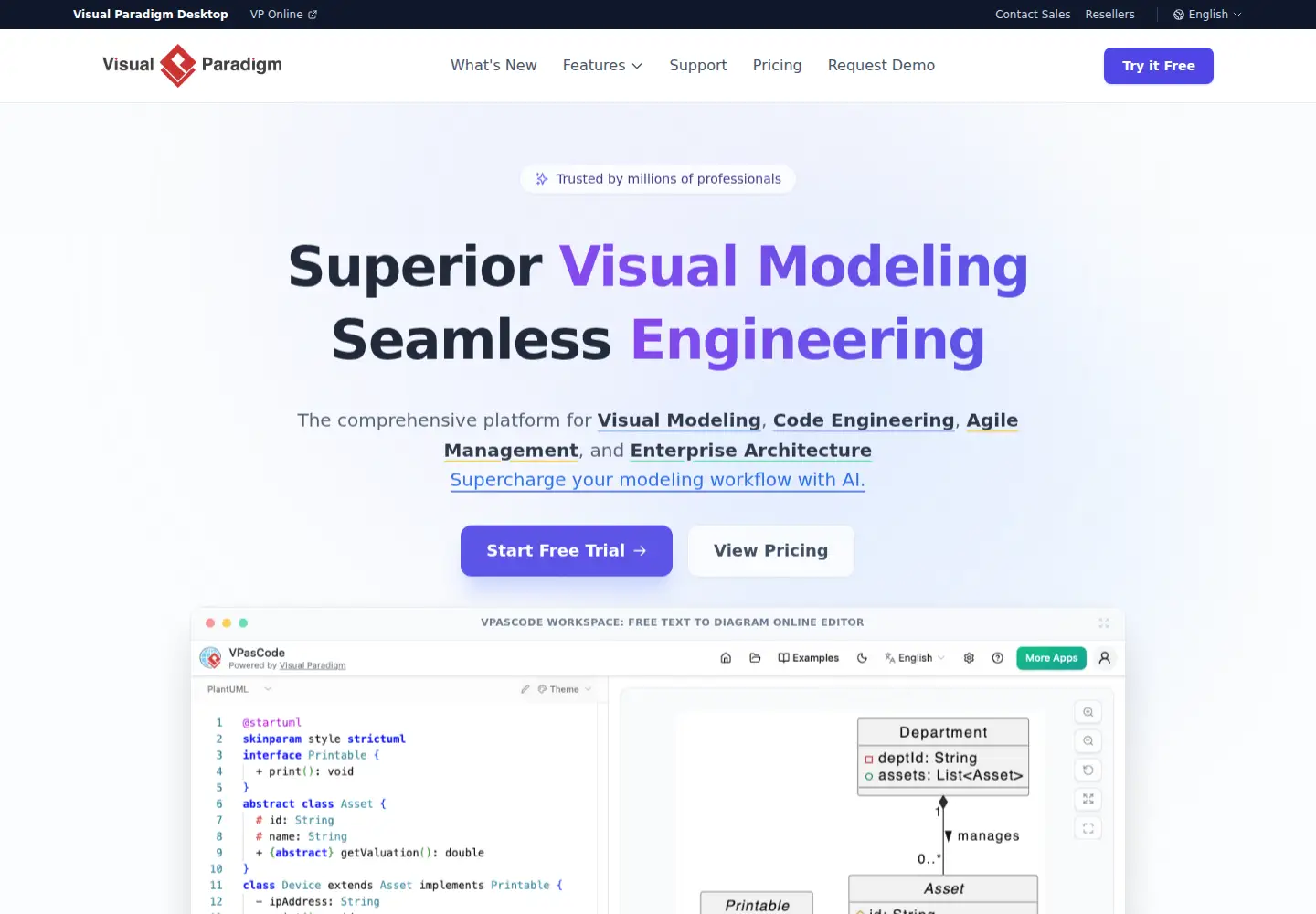Click the Visual Modeling link in description
The width and height of the screenshot is (1316, 914).
point(679,420)
